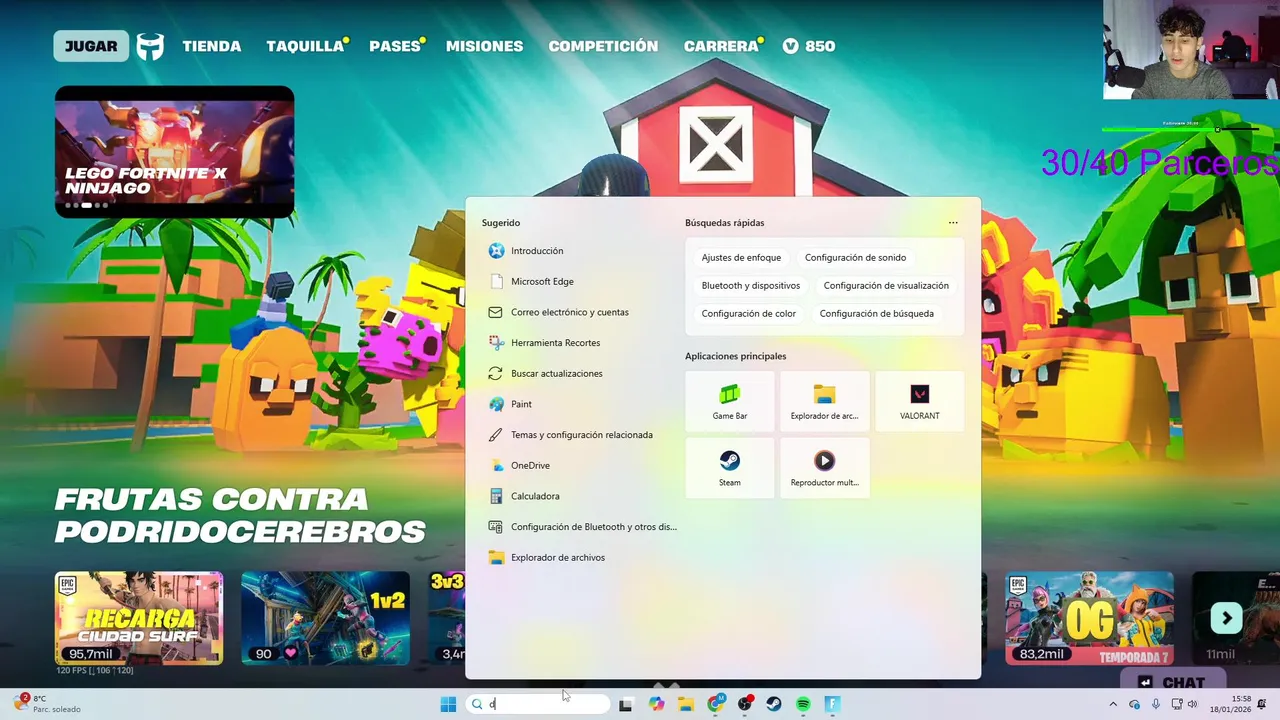Image resolution: width=1280 pixels, height=720 pixels.
Task: Open MISIONES tab in Fortnite
Action: [x=485, y=46]
